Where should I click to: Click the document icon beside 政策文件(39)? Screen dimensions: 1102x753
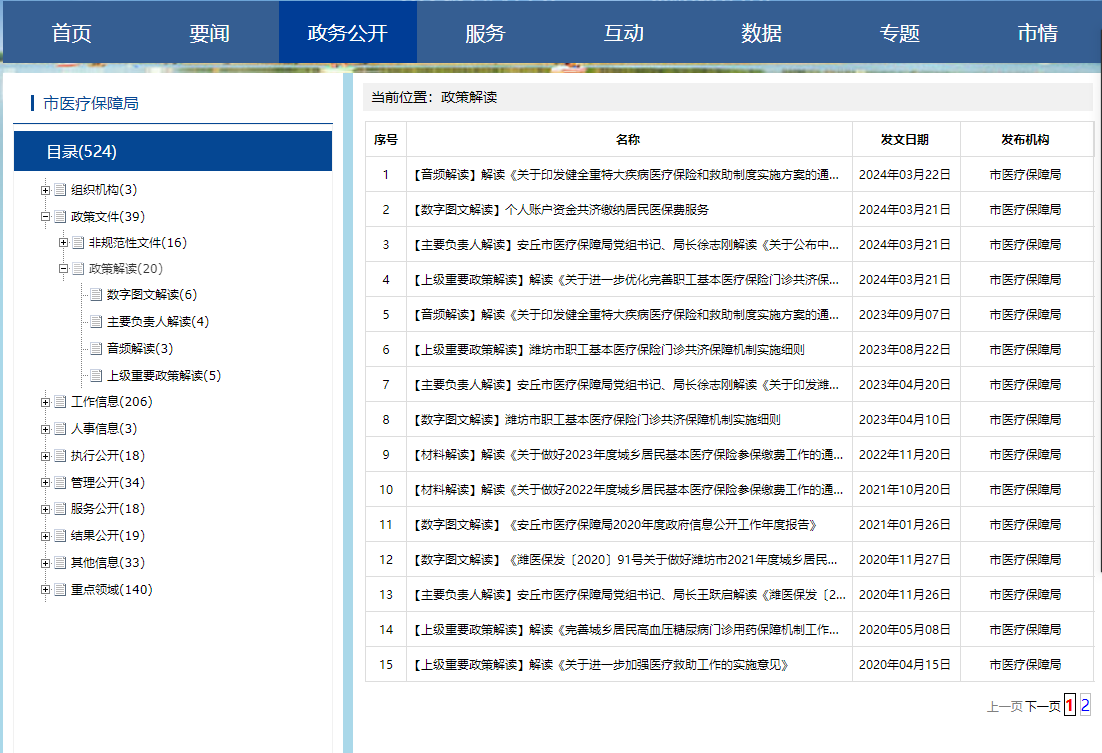pyautogui.click(x=60, y=217)
